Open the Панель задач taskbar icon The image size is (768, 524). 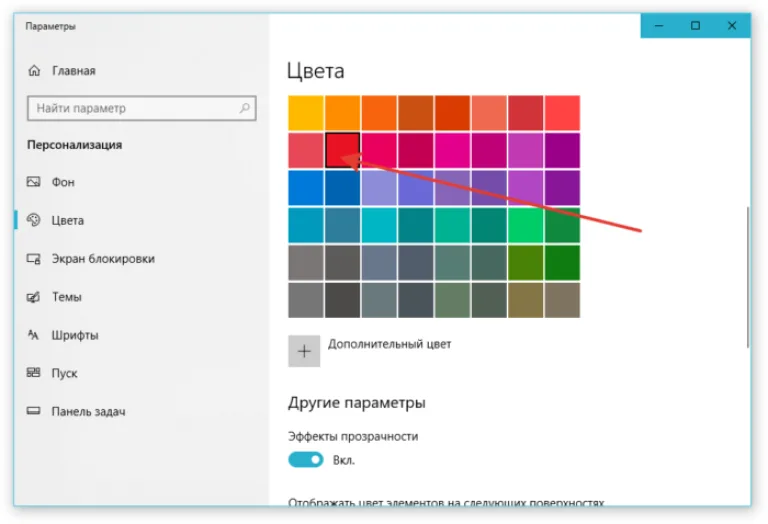[x=33, y=411]
